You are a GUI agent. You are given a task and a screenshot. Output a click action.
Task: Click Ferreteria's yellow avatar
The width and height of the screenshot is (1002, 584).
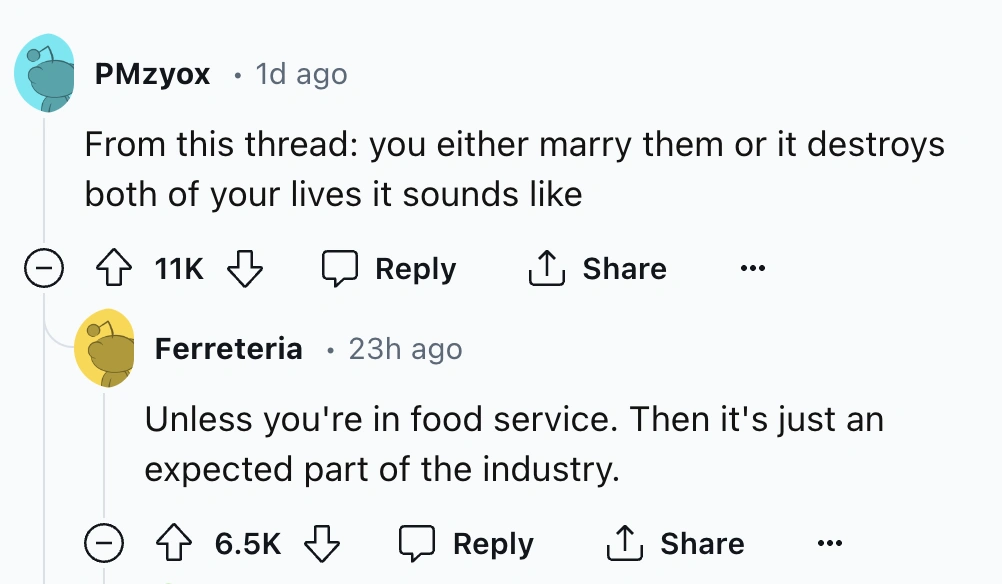(105, 348)
